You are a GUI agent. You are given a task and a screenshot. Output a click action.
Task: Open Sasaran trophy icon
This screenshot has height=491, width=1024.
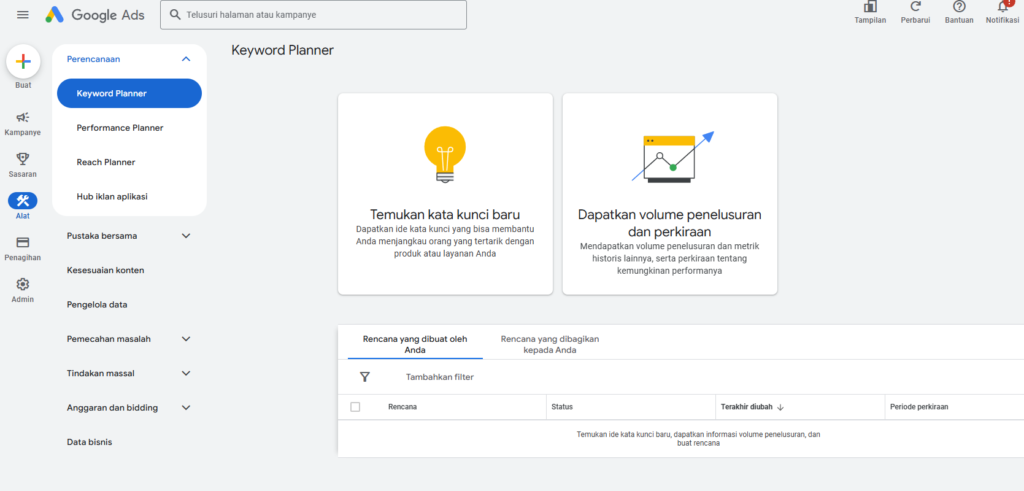tap(23, 159)
